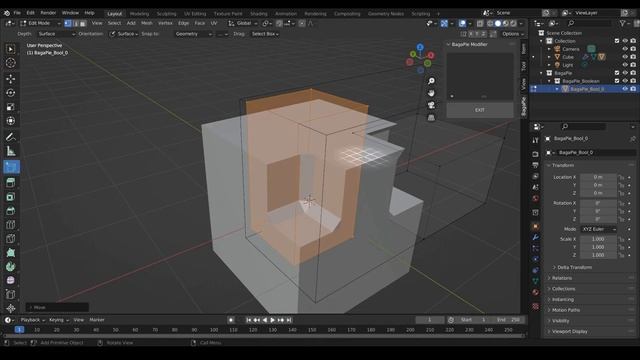Select the Poly Build tool
The height and width of the screenshot is (360, 640).
[x=11, y=253]
